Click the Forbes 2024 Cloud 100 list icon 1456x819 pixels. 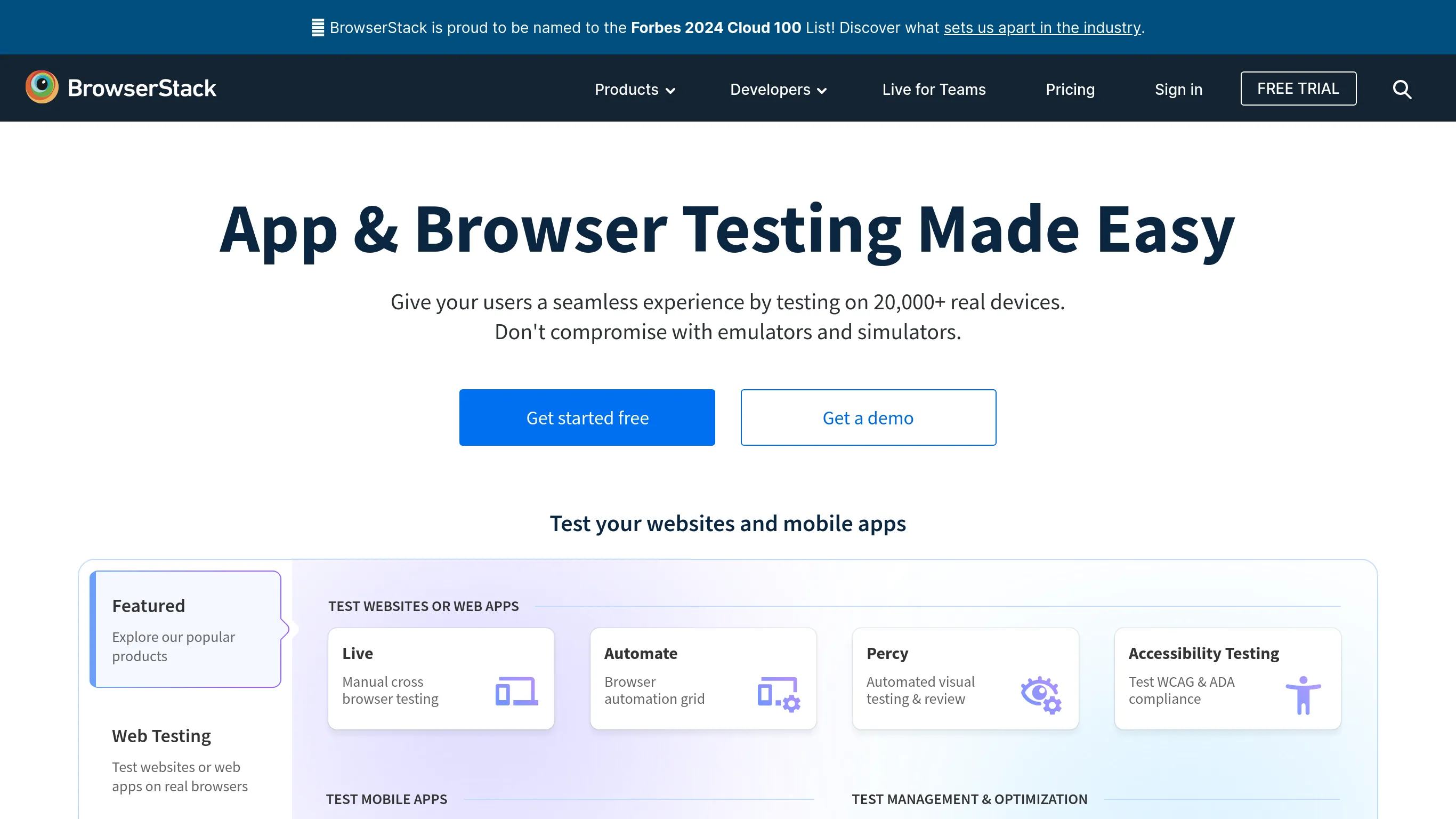pyautogui.click(x=318, y=27)
